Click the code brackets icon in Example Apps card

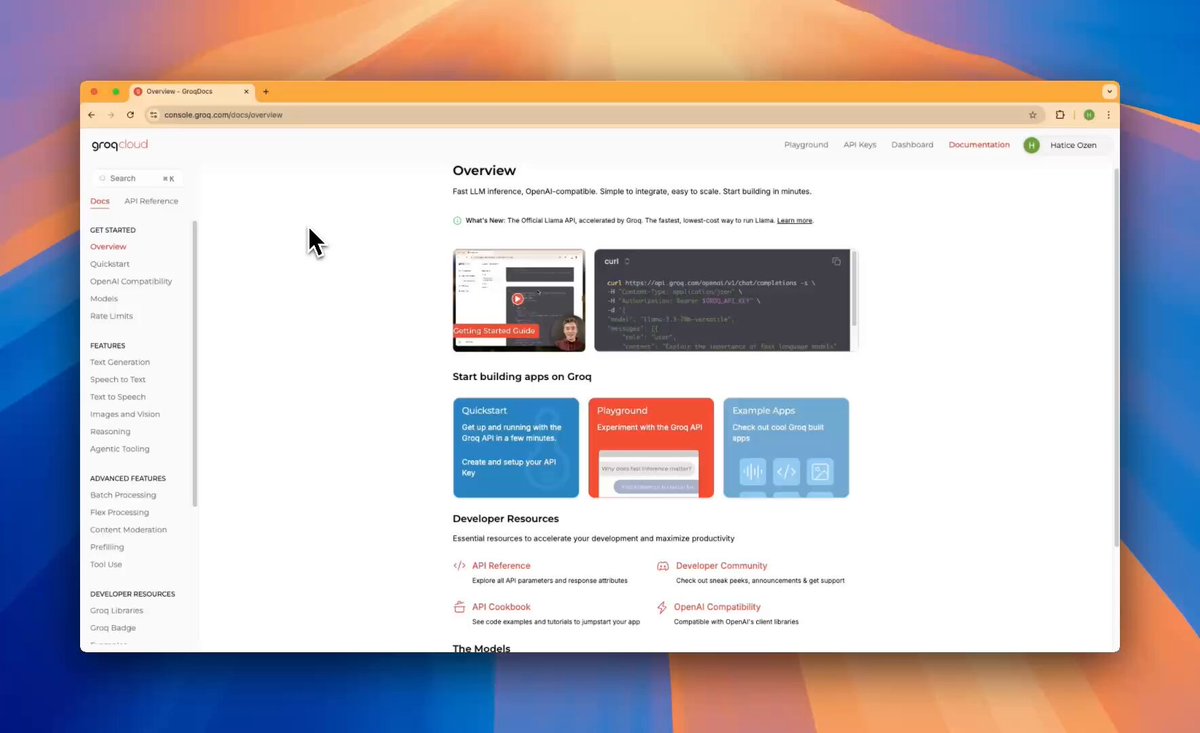(x=786, y=471)
